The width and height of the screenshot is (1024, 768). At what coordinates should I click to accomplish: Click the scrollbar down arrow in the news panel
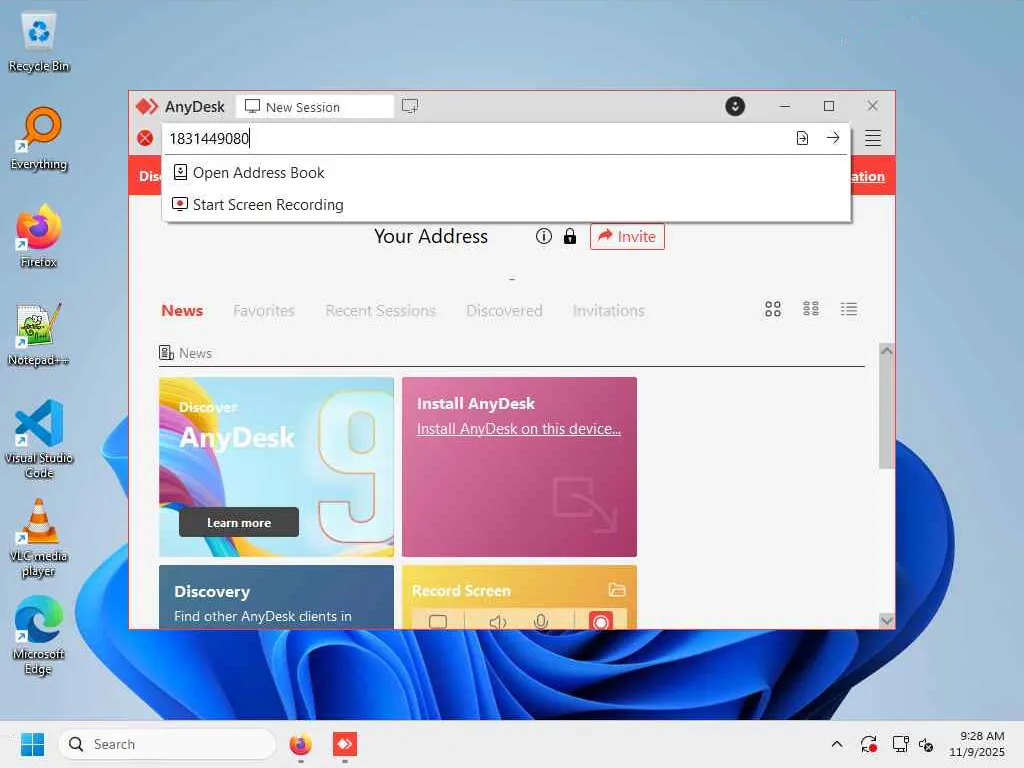tap(886, 620)
